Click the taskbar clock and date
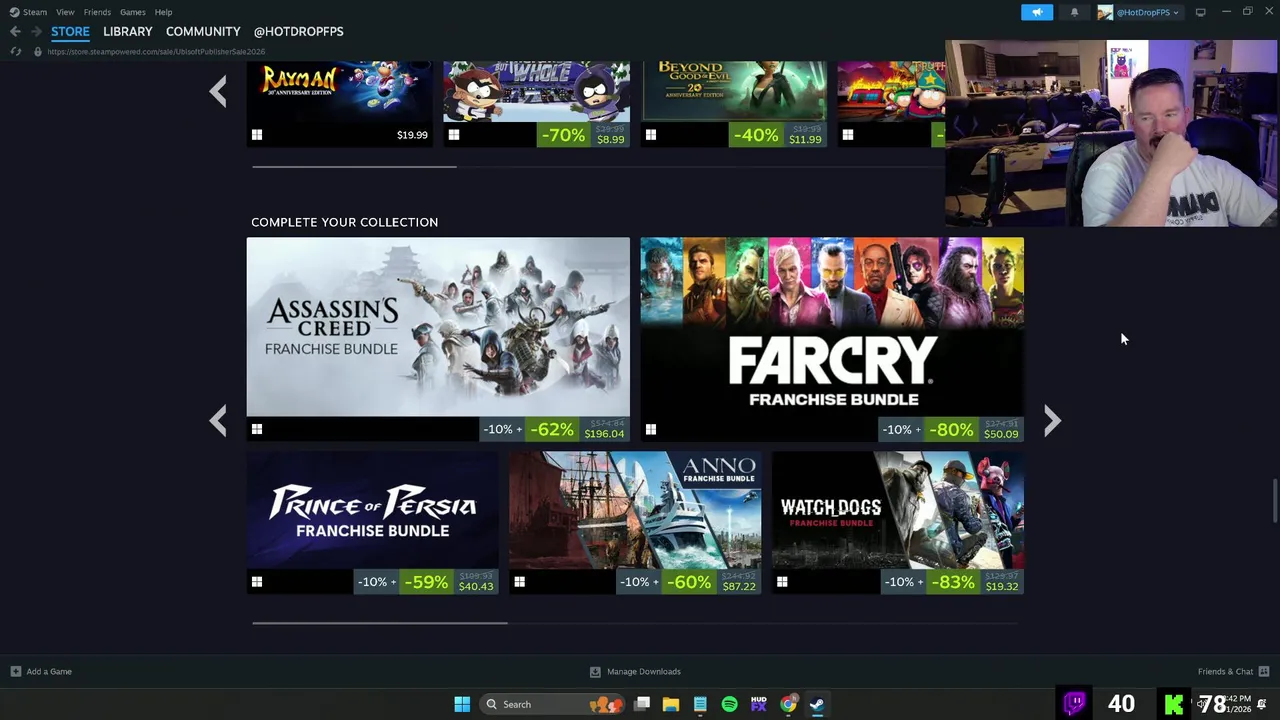1280x720 pixels. [x=1236, y=704]
